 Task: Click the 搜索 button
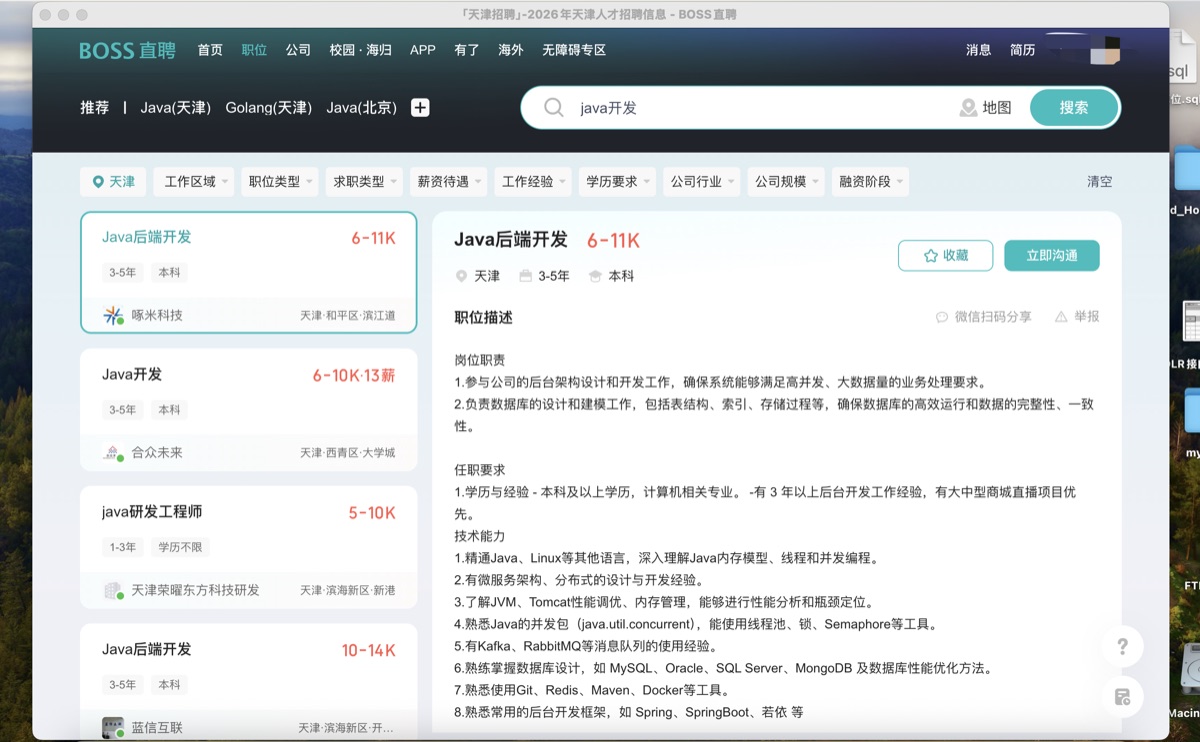1074,108
